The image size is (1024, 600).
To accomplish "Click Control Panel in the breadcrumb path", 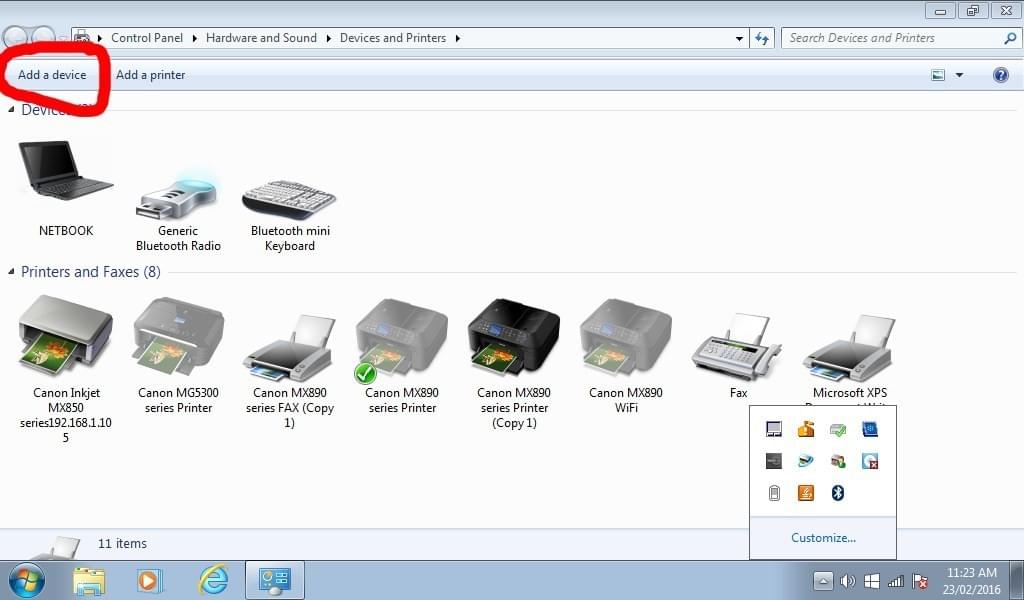I will (147, 38).
